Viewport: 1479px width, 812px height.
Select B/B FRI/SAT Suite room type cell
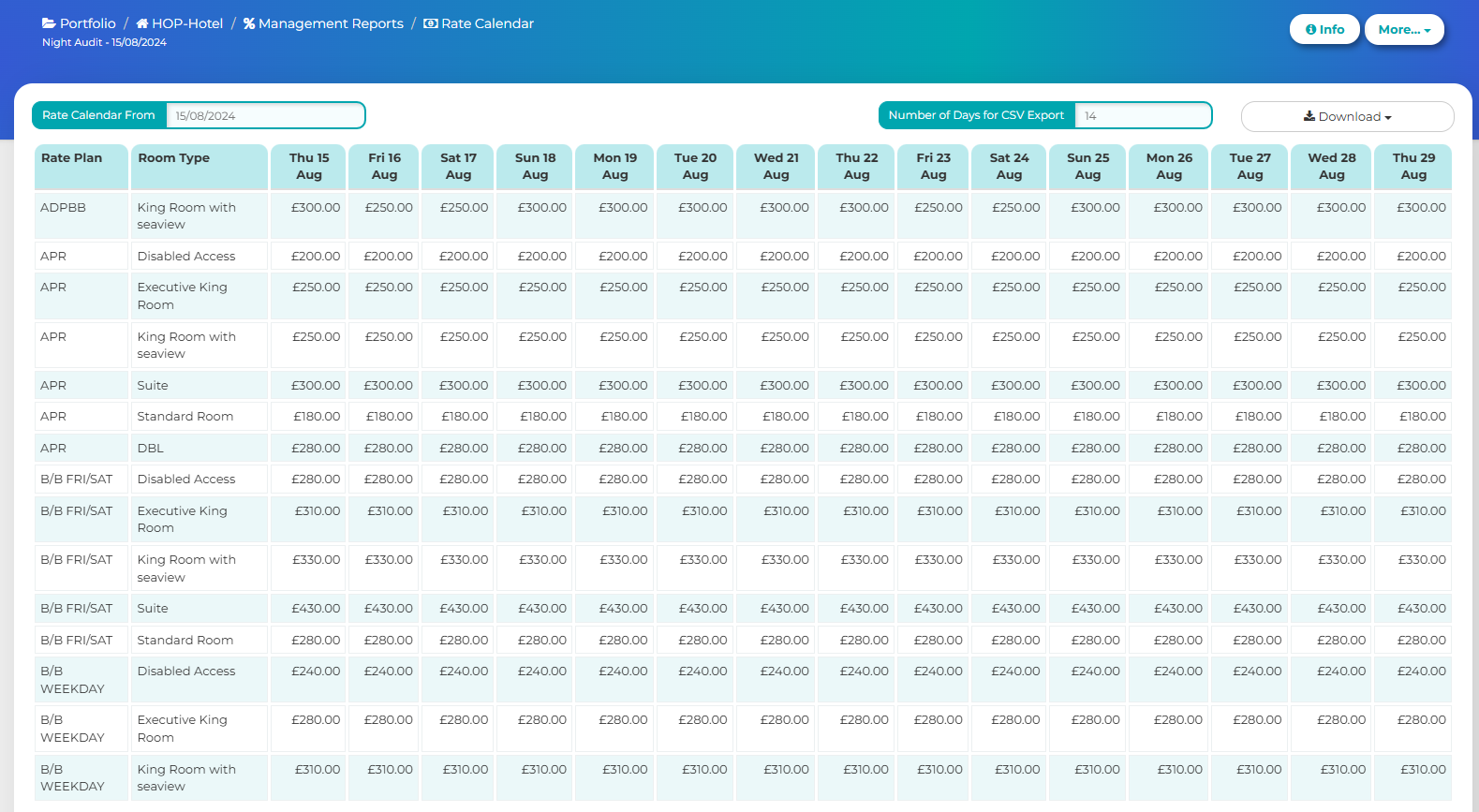(200, 608)
